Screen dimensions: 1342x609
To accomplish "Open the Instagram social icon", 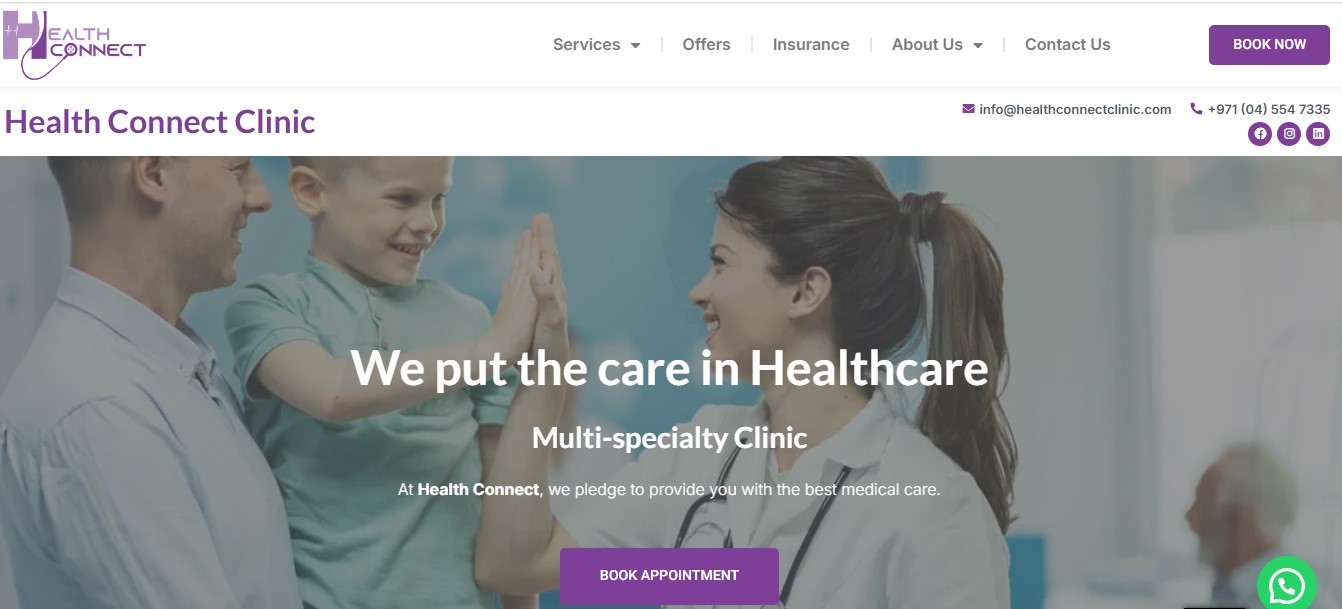I will point(1289,134).
